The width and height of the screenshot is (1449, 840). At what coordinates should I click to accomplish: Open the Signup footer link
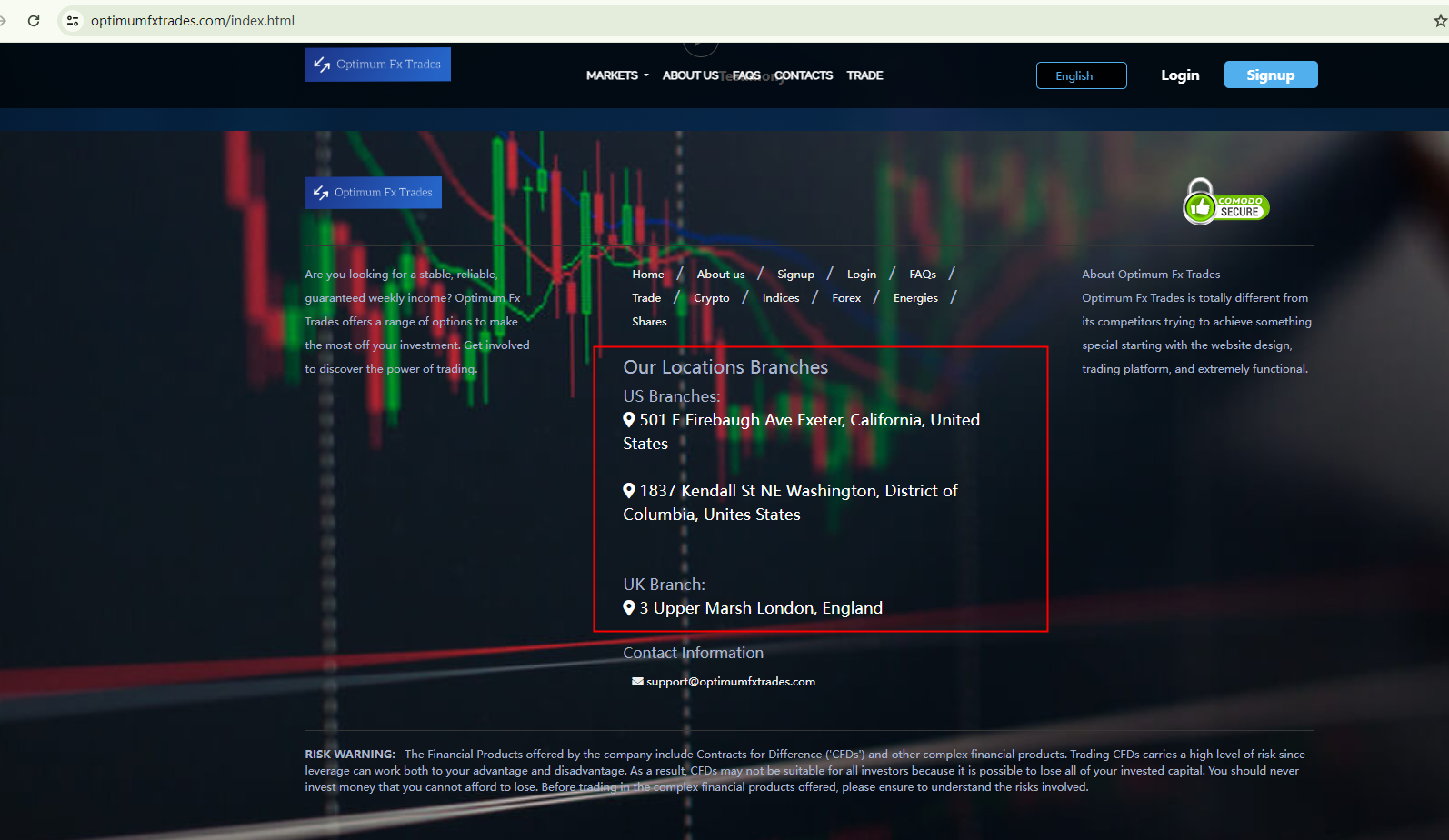coord(796,275)
